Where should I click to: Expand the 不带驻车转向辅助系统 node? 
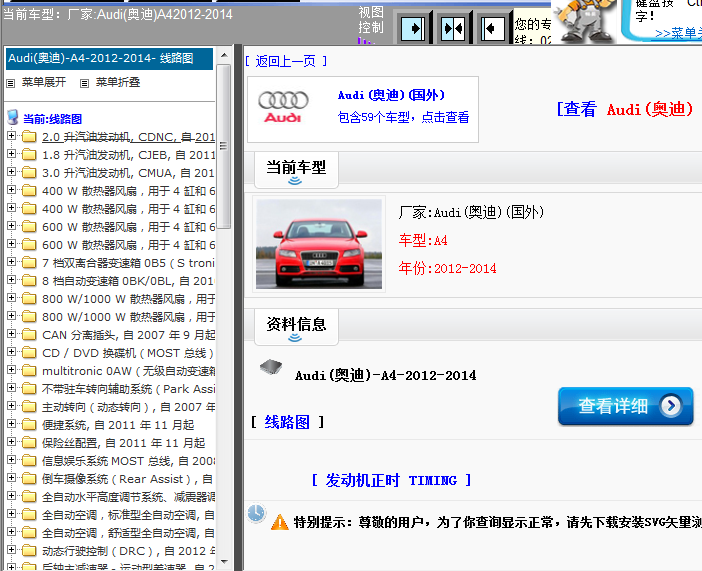[11, 387]
